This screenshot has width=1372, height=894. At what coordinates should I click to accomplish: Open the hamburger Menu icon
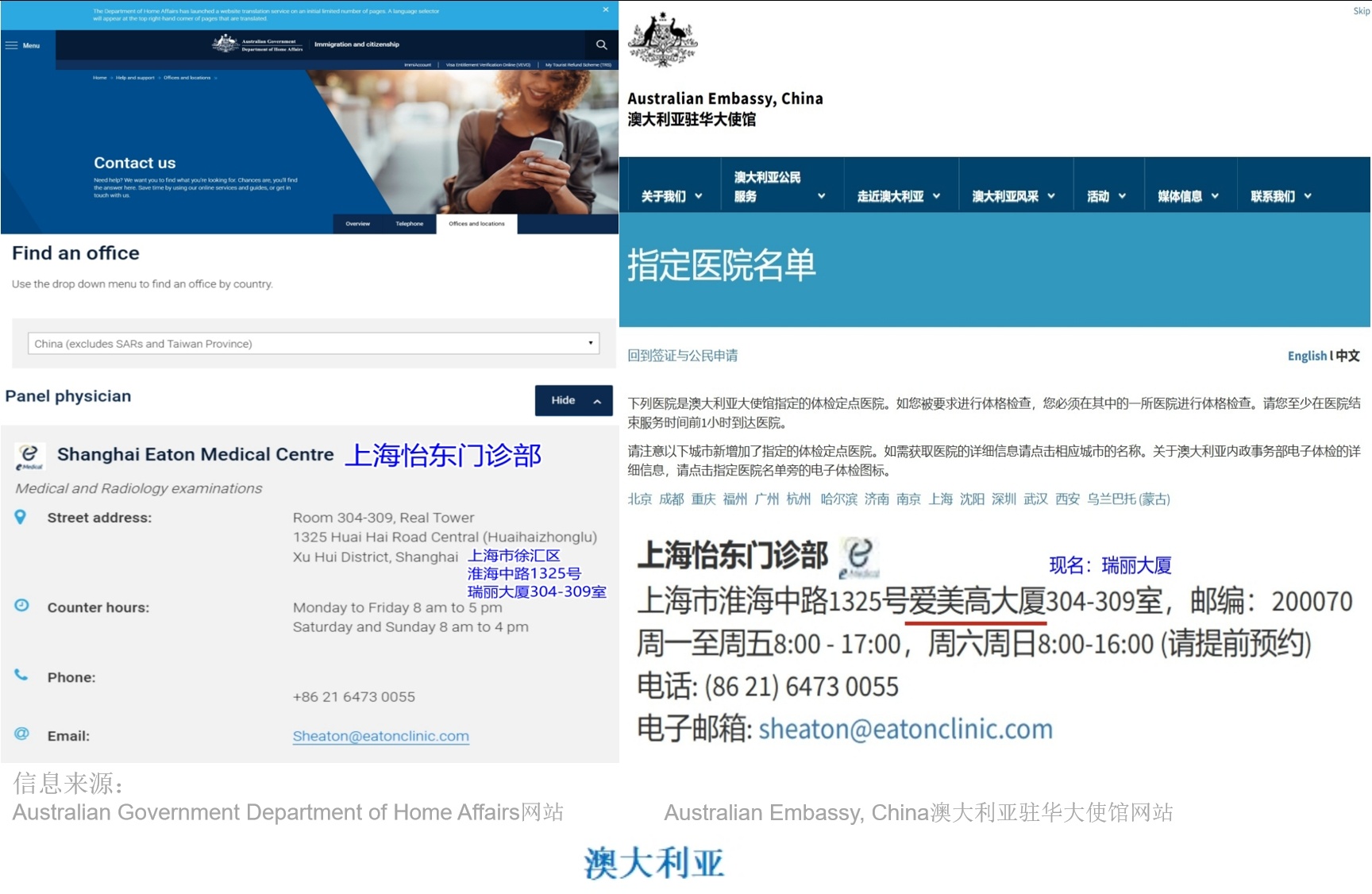(12, 45)
